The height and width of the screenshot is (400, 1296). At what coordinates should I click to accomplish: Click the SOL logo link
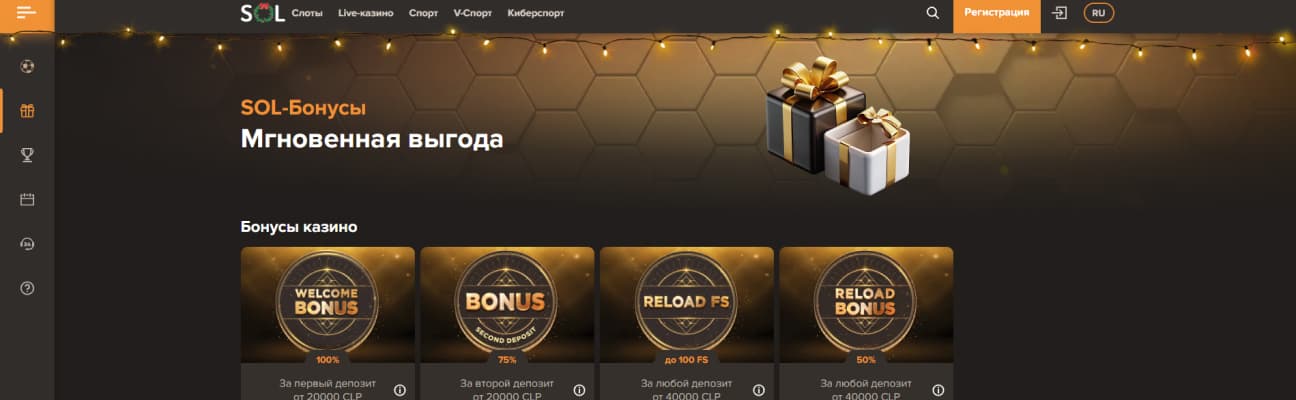[x=263, y=13]
